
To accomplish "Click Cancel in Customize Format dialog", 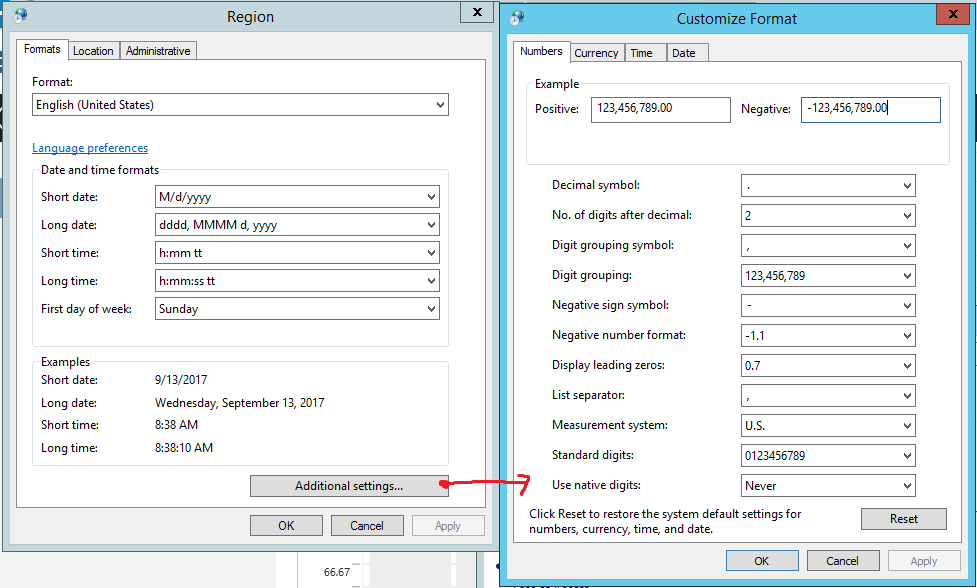I will [842, 561].
